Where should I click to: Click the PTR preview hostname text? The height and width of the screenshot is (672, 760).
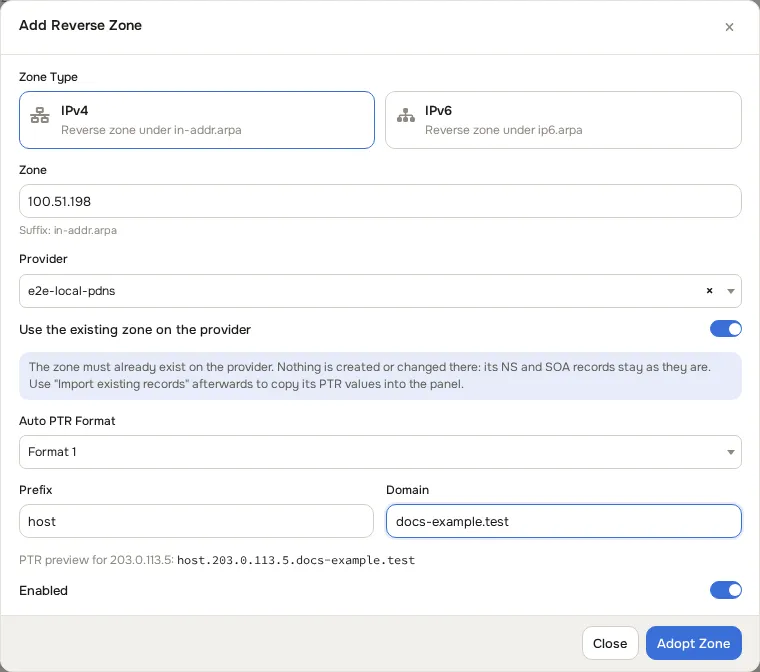296,560
